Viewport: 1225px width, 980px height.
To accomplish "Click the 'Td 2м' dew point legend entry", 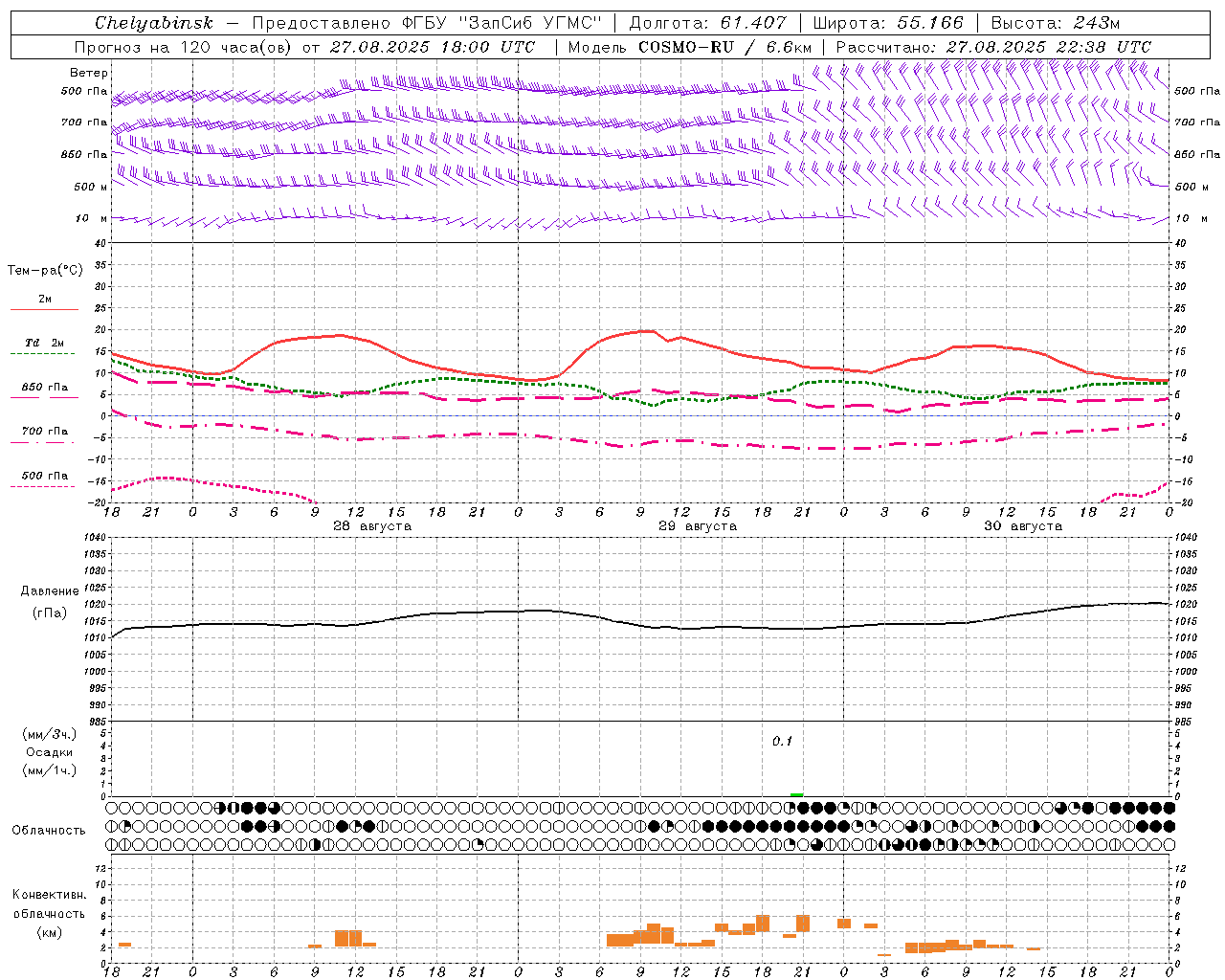I will click(x=45, y=343).
